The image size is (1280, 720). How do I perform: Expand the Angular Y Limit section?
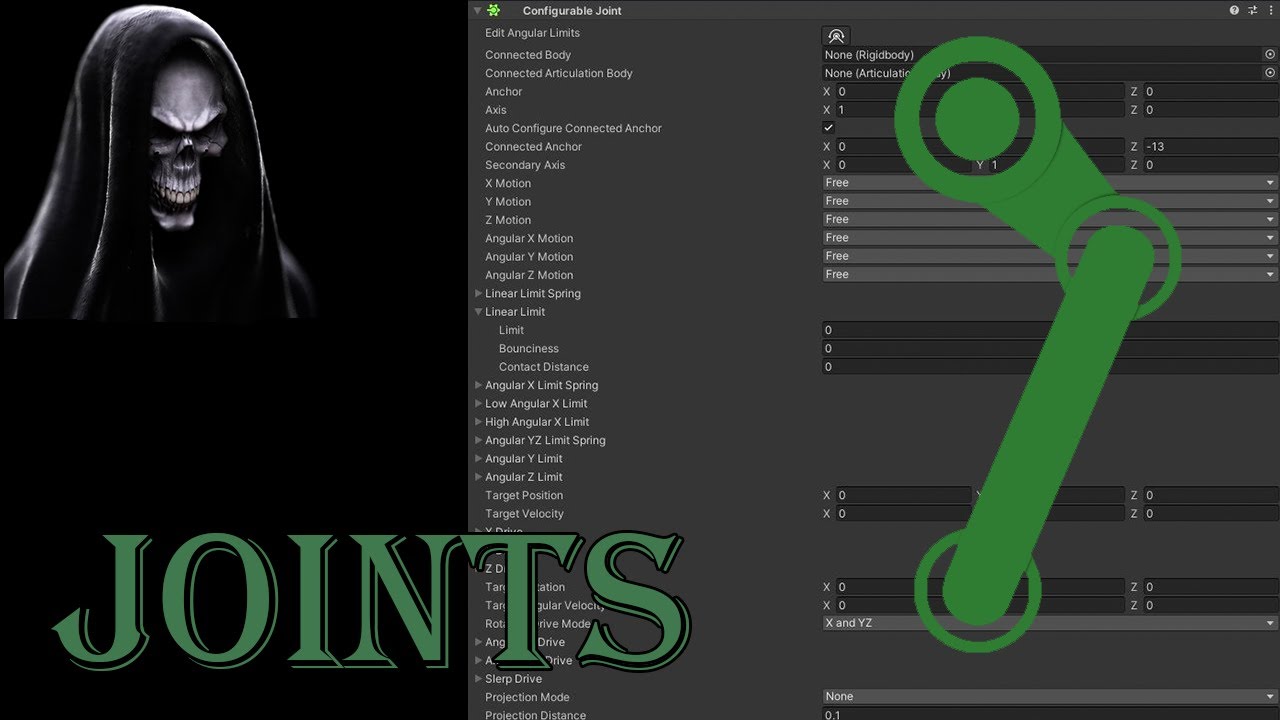[478, 458]
